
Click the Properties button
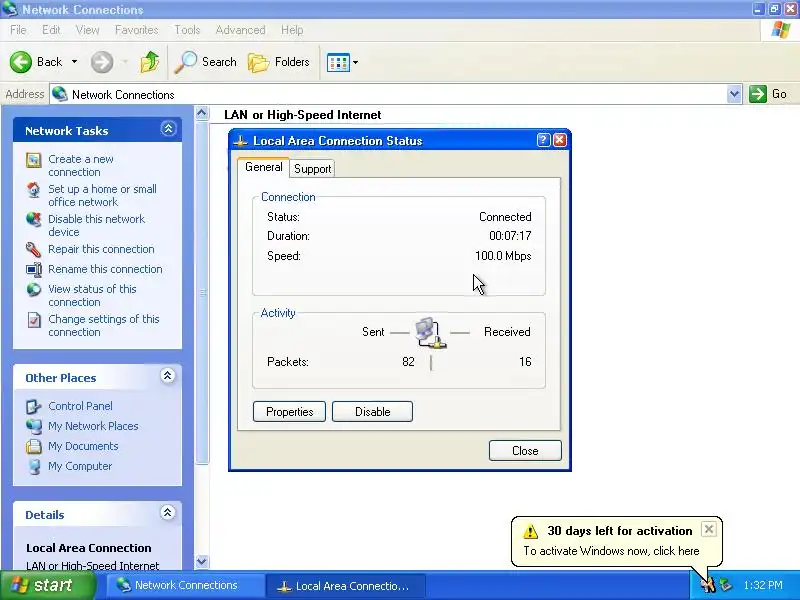[x=289, y=412]
